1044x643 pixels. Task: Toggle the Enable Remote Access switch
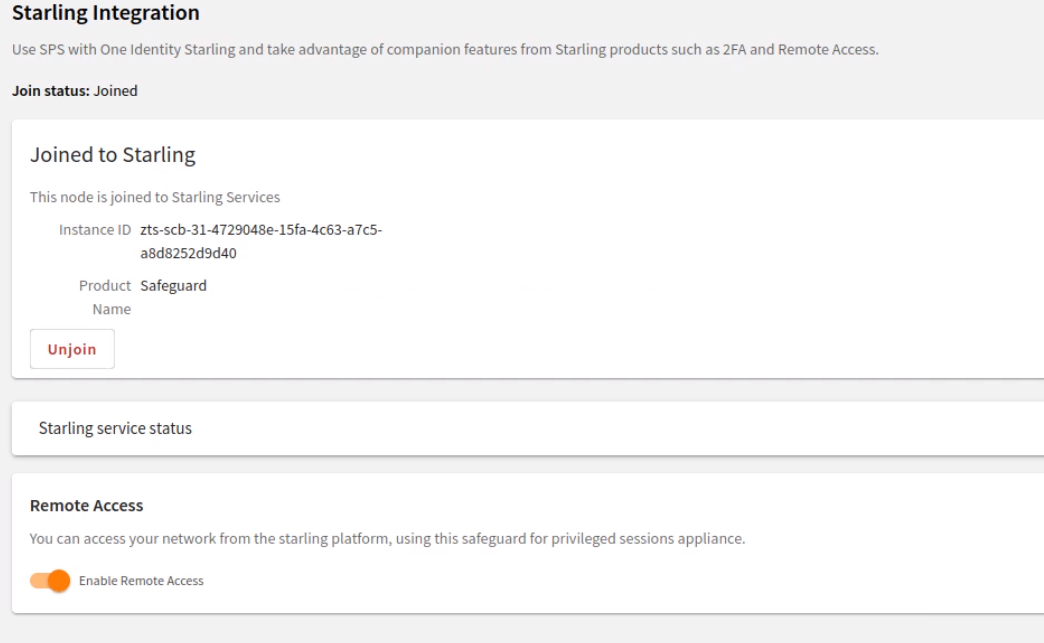point(50,580)
